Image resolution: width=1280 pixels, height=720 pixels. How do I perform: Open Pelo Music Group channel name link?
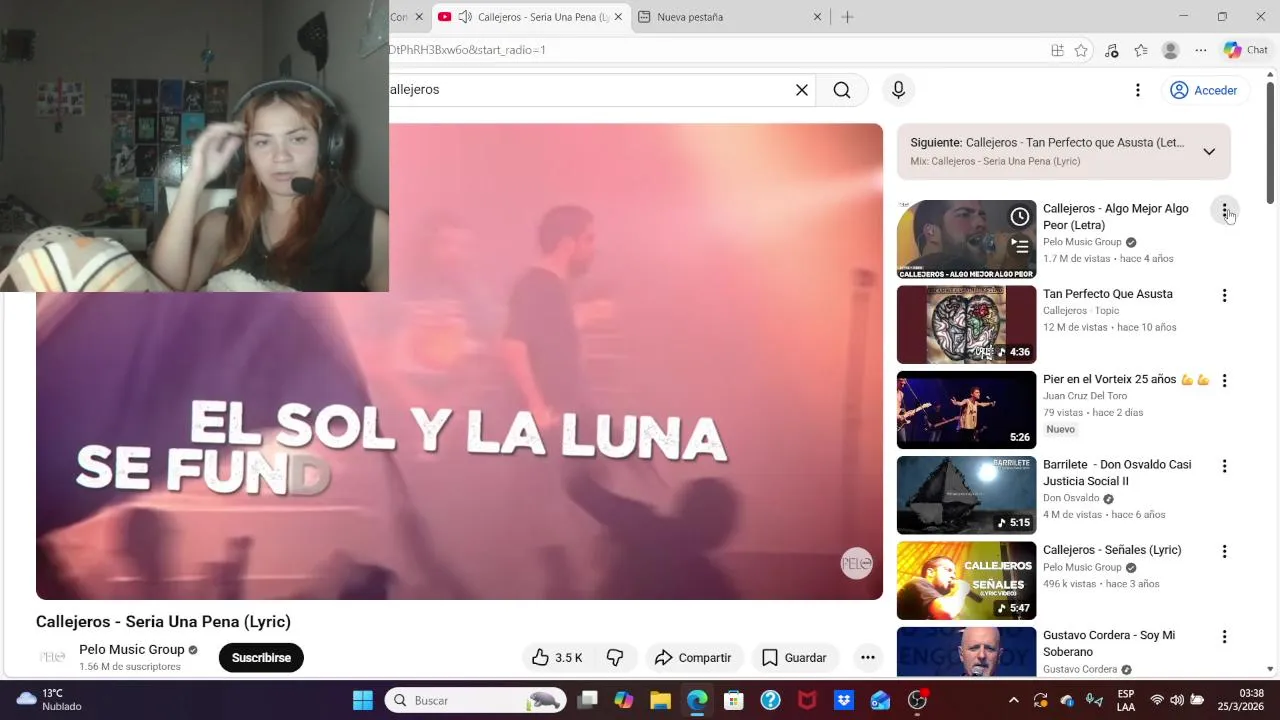(x=132, y=649)
